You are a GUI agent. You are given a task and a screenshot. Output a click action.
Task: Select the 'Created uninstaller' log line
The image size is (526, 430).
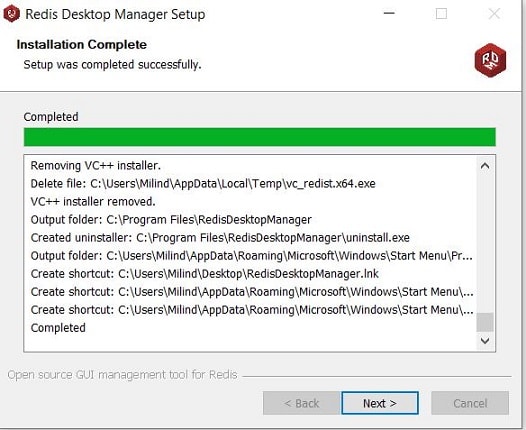click(x=220, y=238)
